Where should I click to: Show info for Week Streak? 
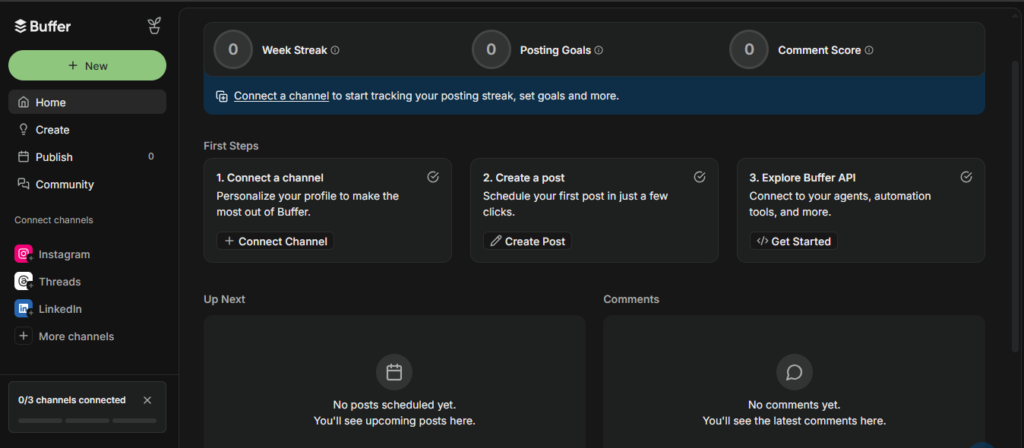click(335, 50)
